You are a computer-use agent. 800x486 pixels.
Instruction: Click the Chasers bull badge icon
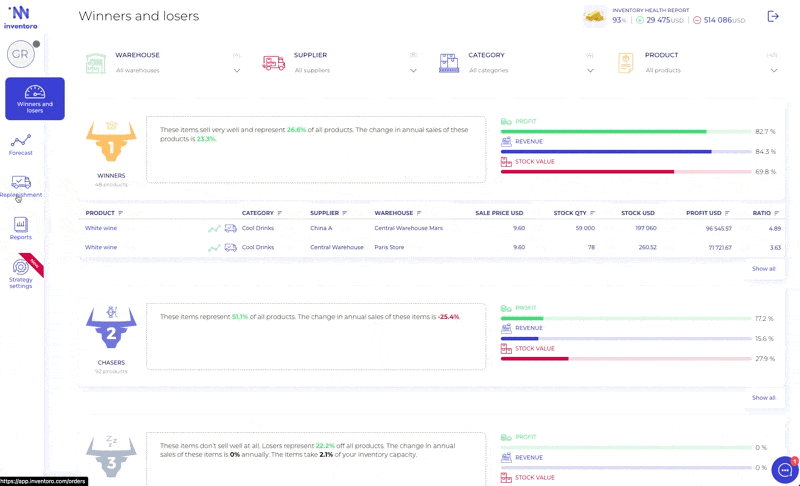point(111,327)
